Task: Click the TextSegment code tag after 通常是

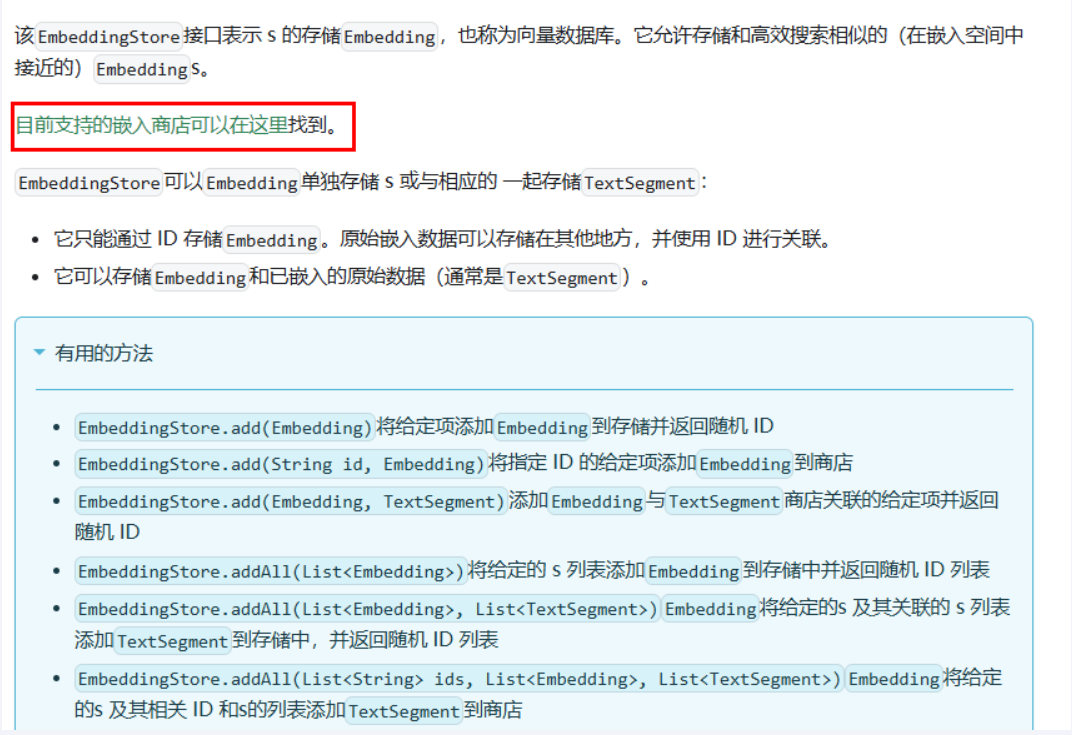Action: point(561,279)
